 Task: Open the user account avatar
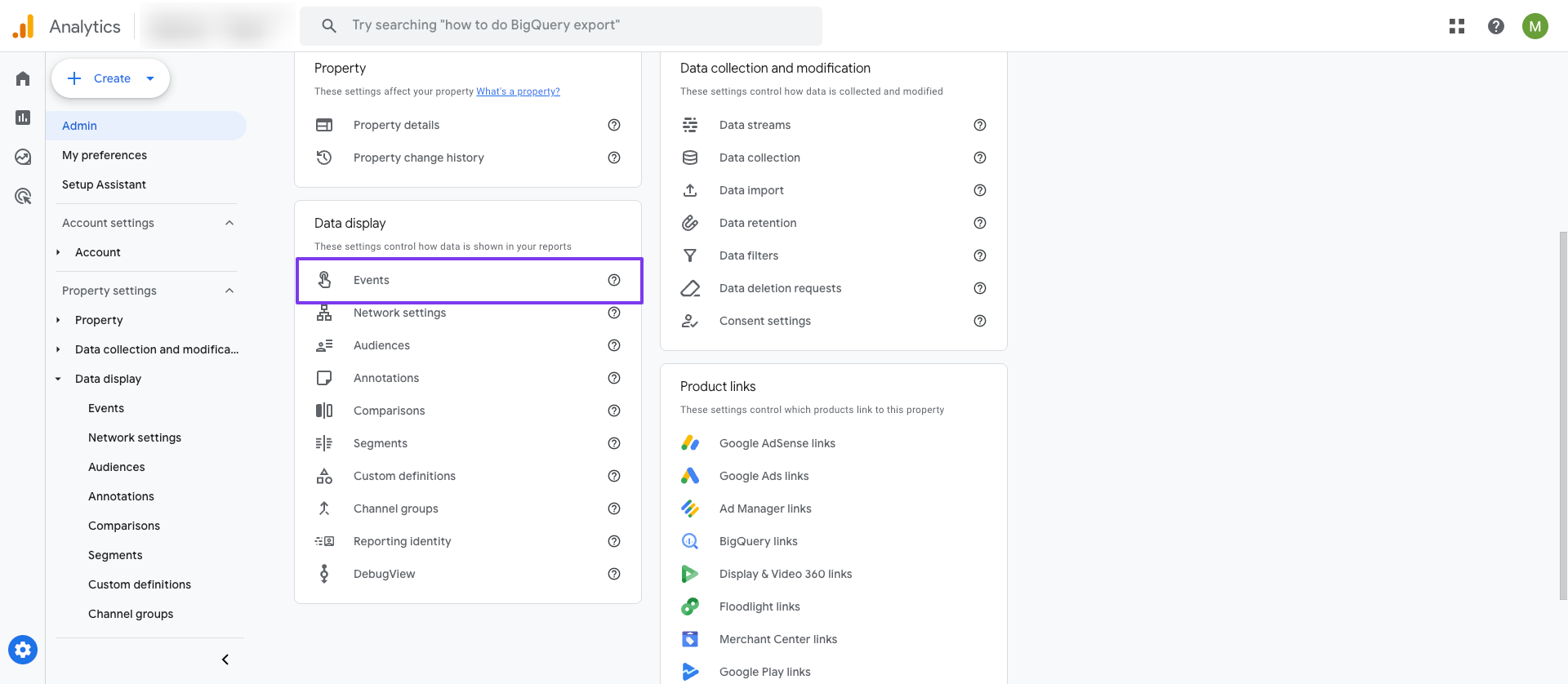point(1535,26)
